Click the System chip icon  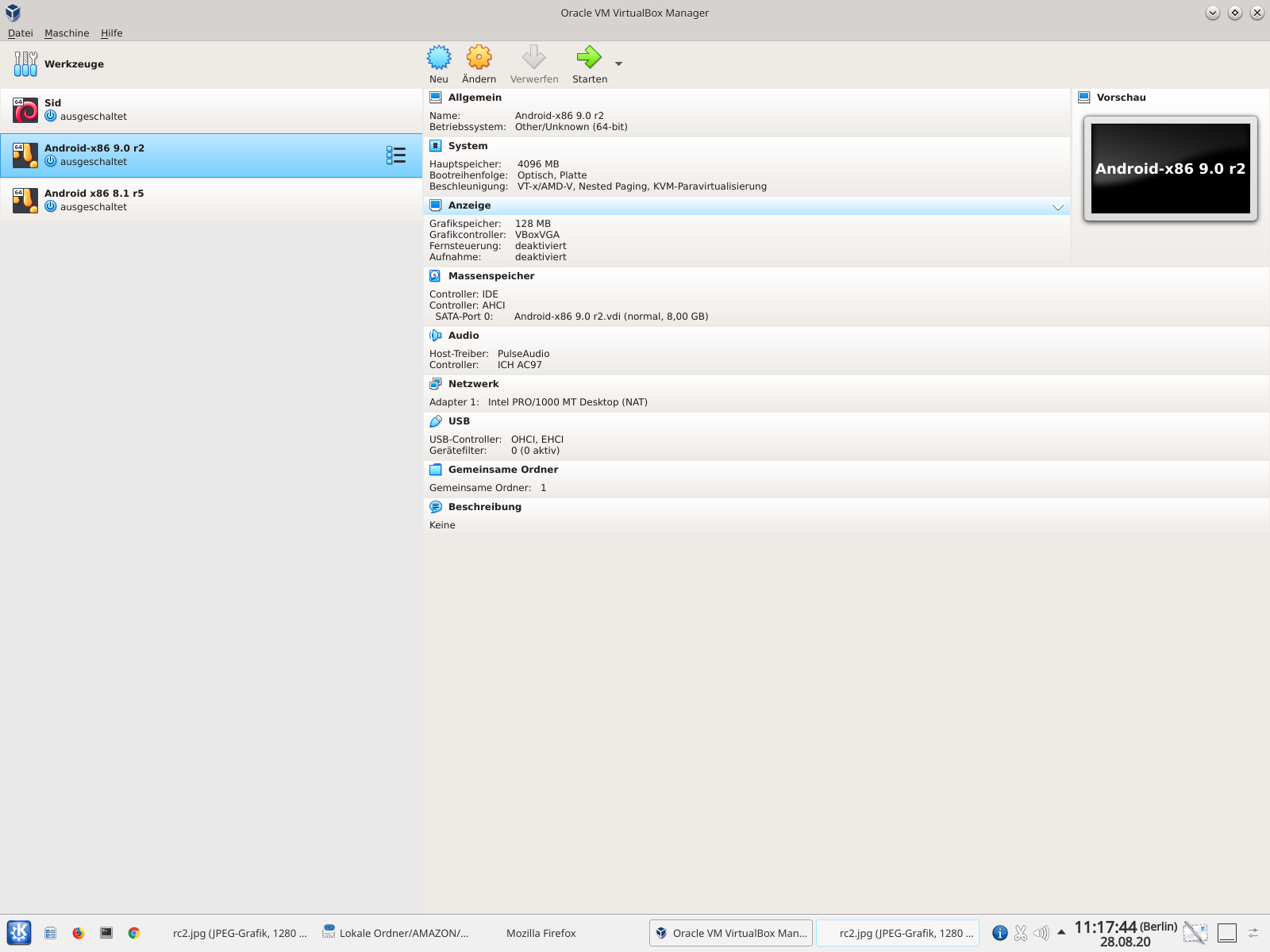435,146
